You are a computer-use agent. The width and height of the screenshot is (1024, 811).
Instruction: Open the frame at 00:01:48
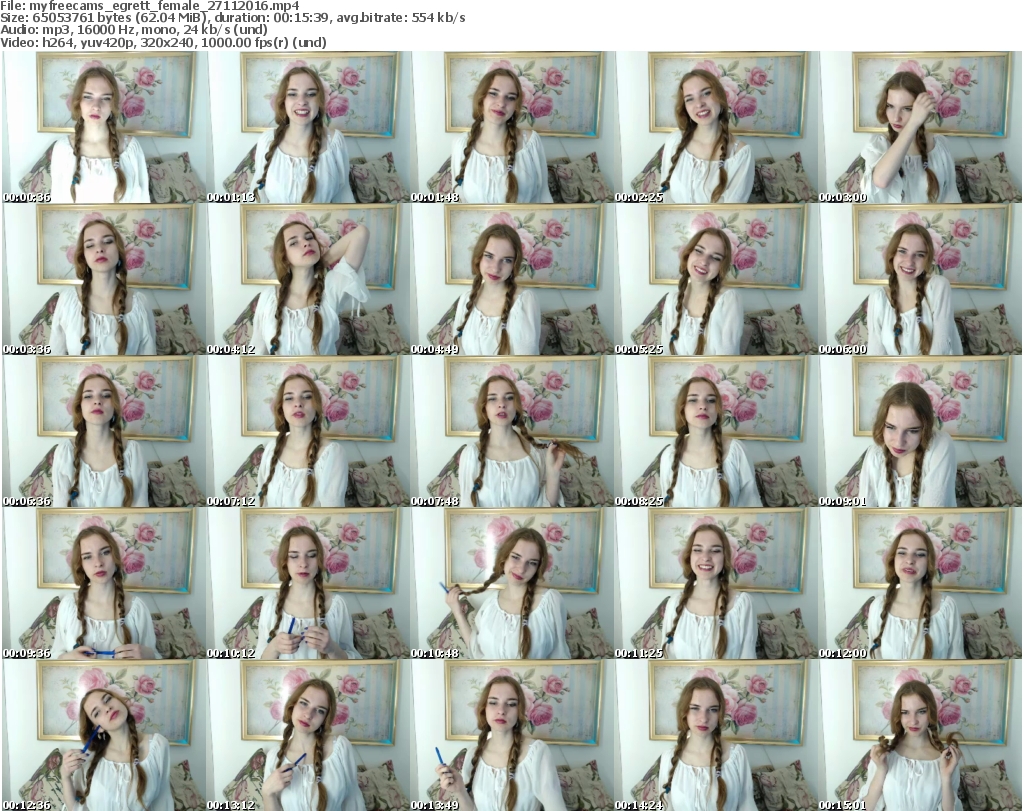pos(512,127)
